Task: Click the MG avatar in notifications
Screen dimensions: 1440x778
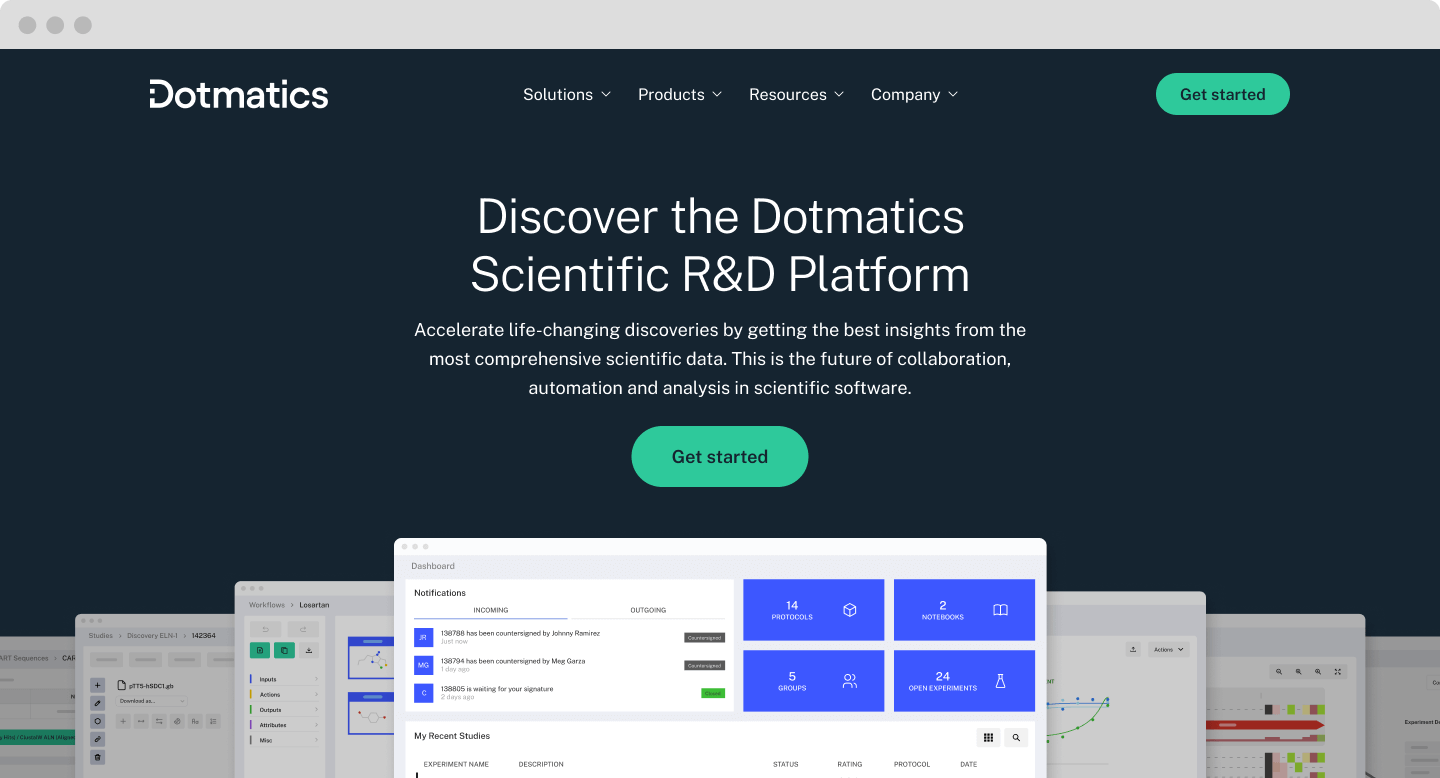Action: [424, 665]
